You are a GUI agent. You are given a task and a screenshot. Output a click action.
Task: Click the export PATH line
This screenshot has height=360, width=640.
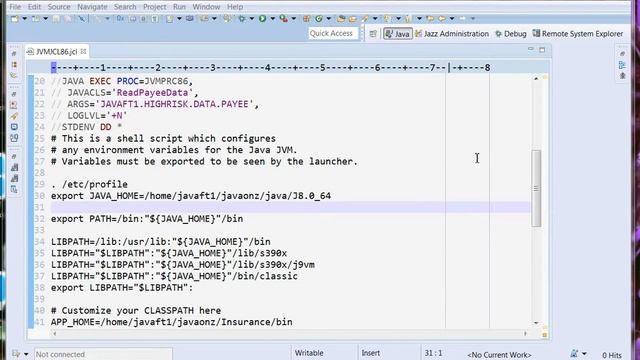click(147, 219)
